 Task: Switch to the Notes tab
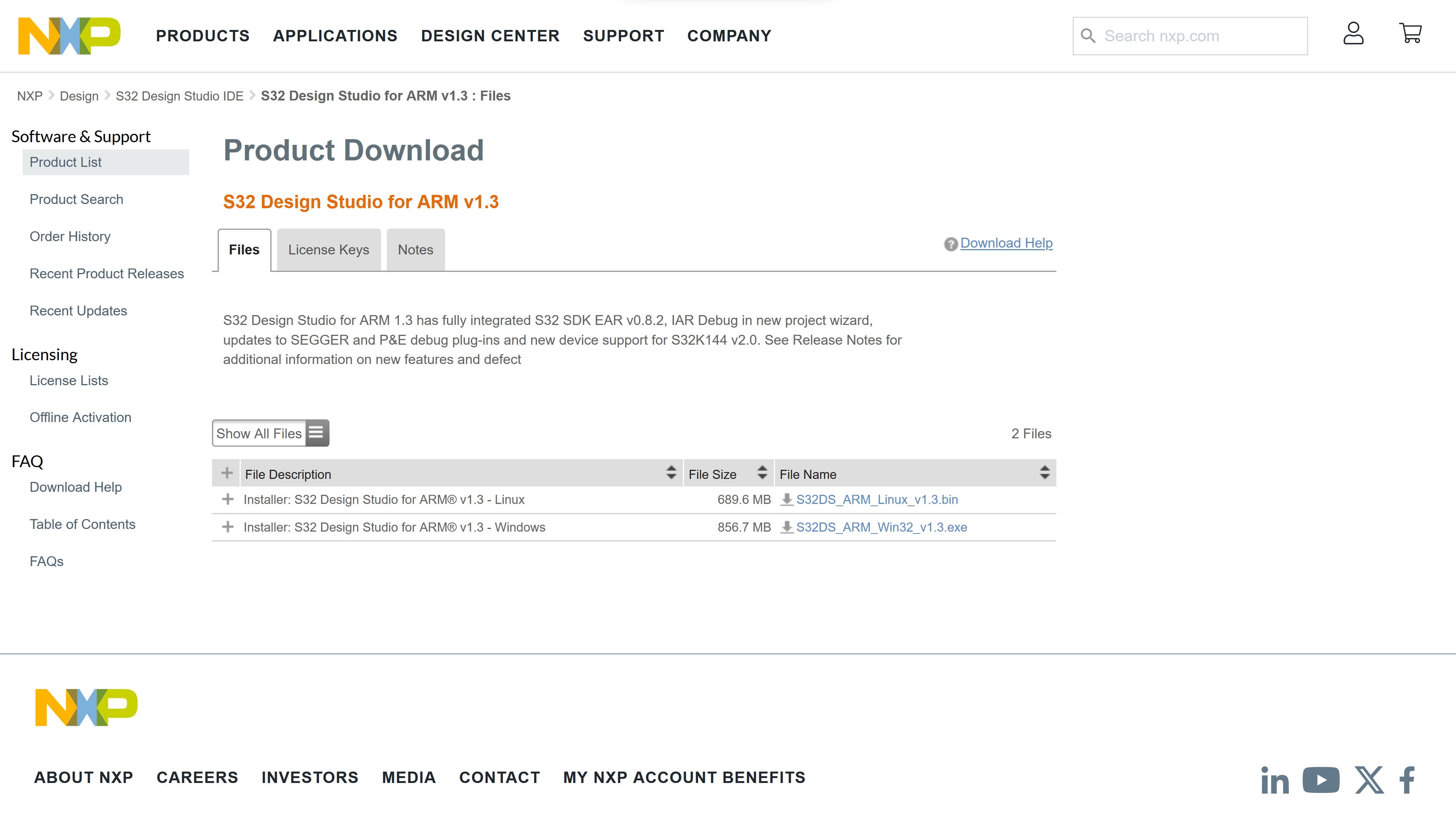416,250
